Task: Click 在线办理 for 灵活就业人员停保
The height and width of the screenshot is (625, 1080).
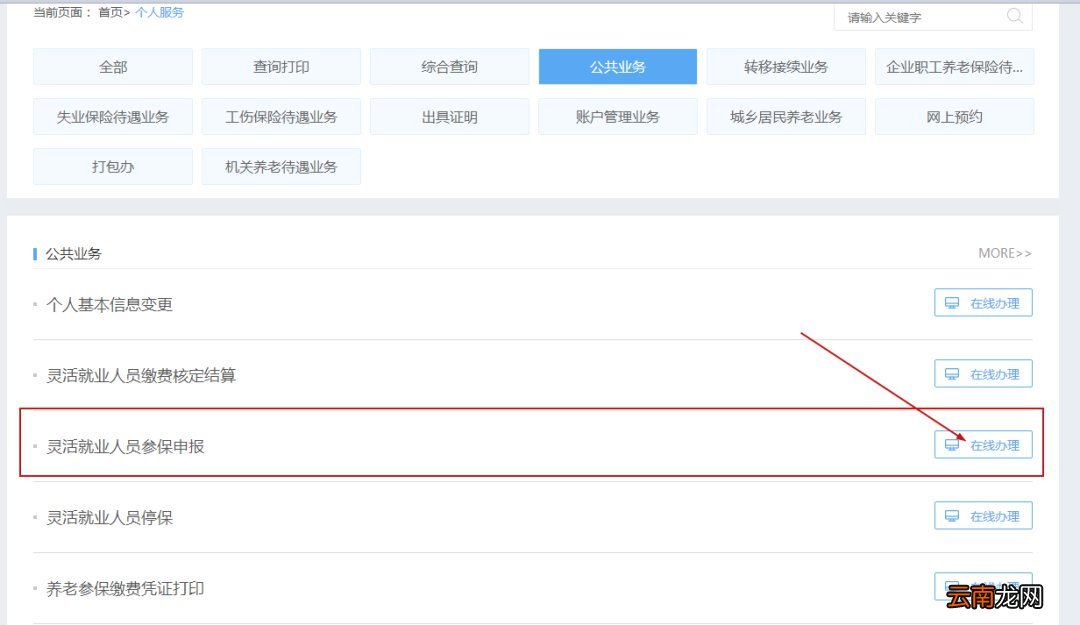Action: [x=983, y=516]
